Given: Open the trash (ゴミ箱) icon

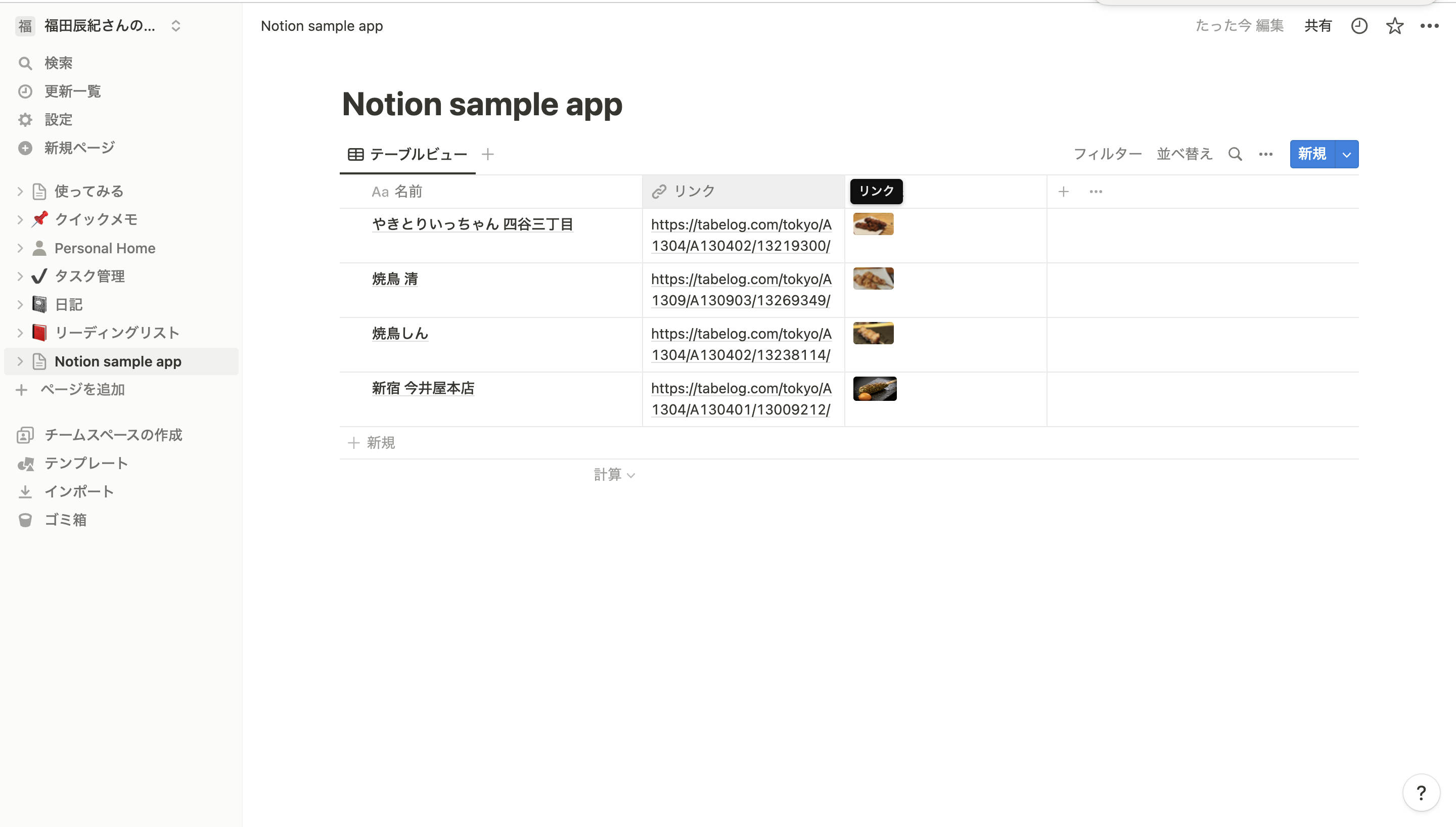Looking at the screenshot, I should [x=25, y=520].
